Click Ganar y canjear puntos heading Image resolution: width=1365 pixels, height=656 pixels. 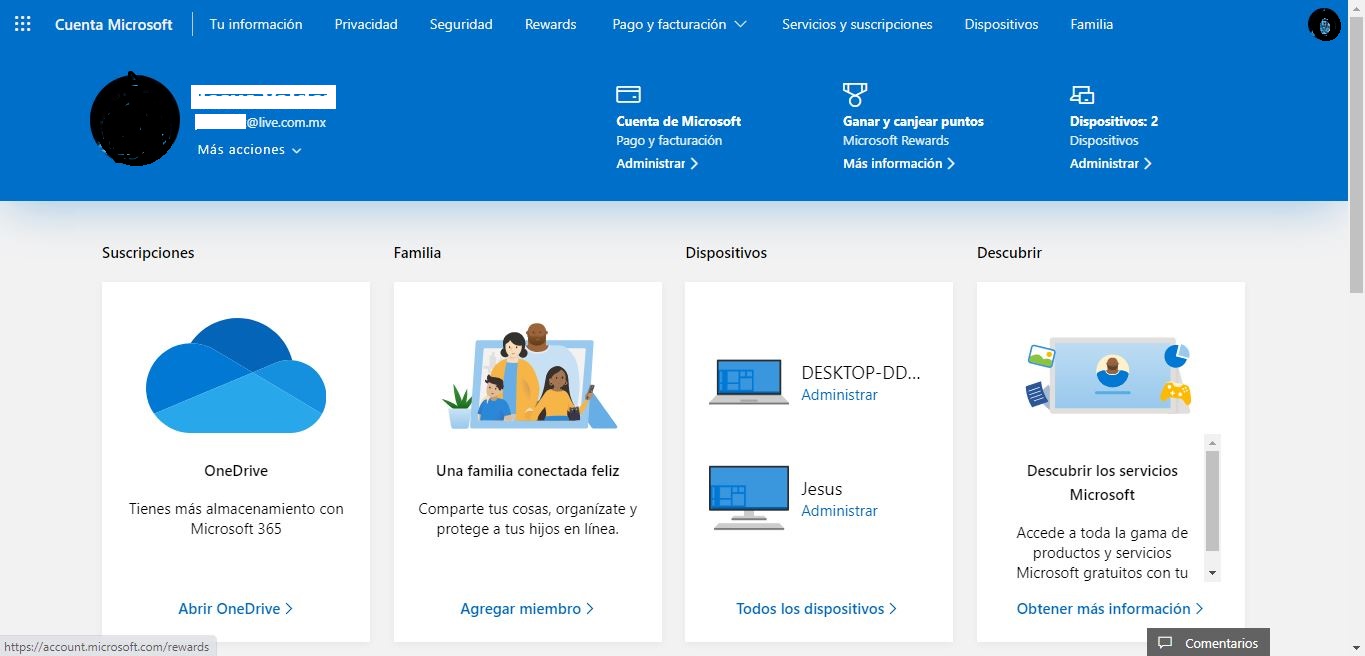(x=913, y=121)
